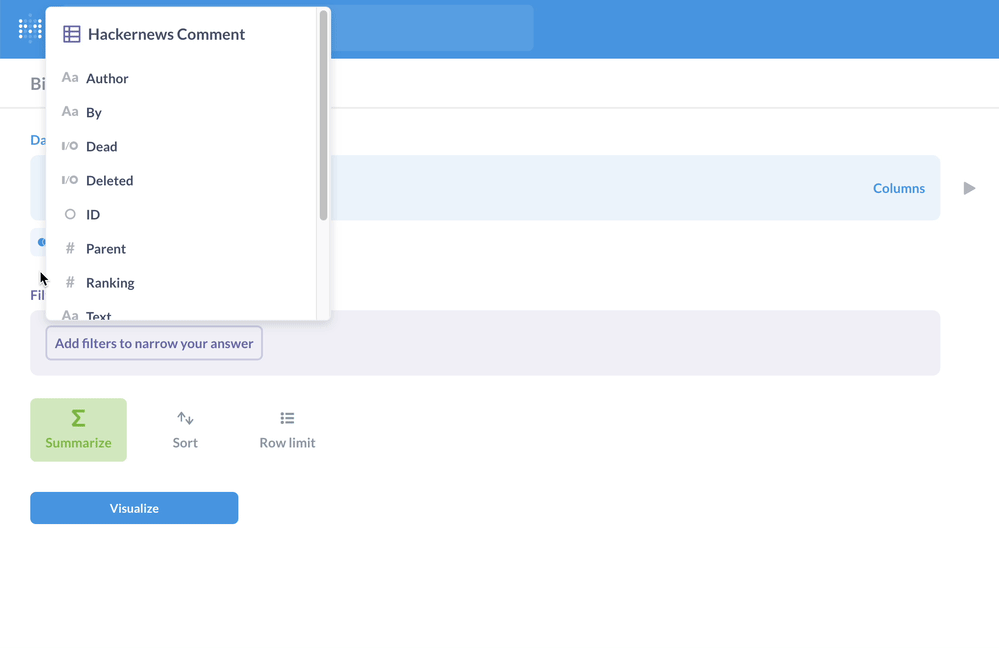This screenshot has width=999, height=648.
Task: Select the Text column entry
Action: pos(97,314)
